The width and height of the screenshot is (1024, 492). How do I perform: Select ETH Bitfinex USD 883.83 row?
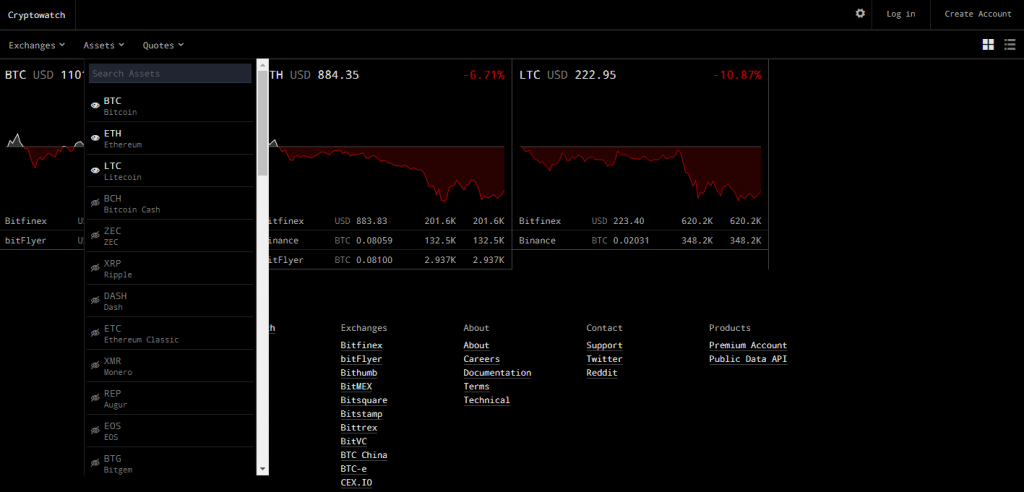pos(391,221)
